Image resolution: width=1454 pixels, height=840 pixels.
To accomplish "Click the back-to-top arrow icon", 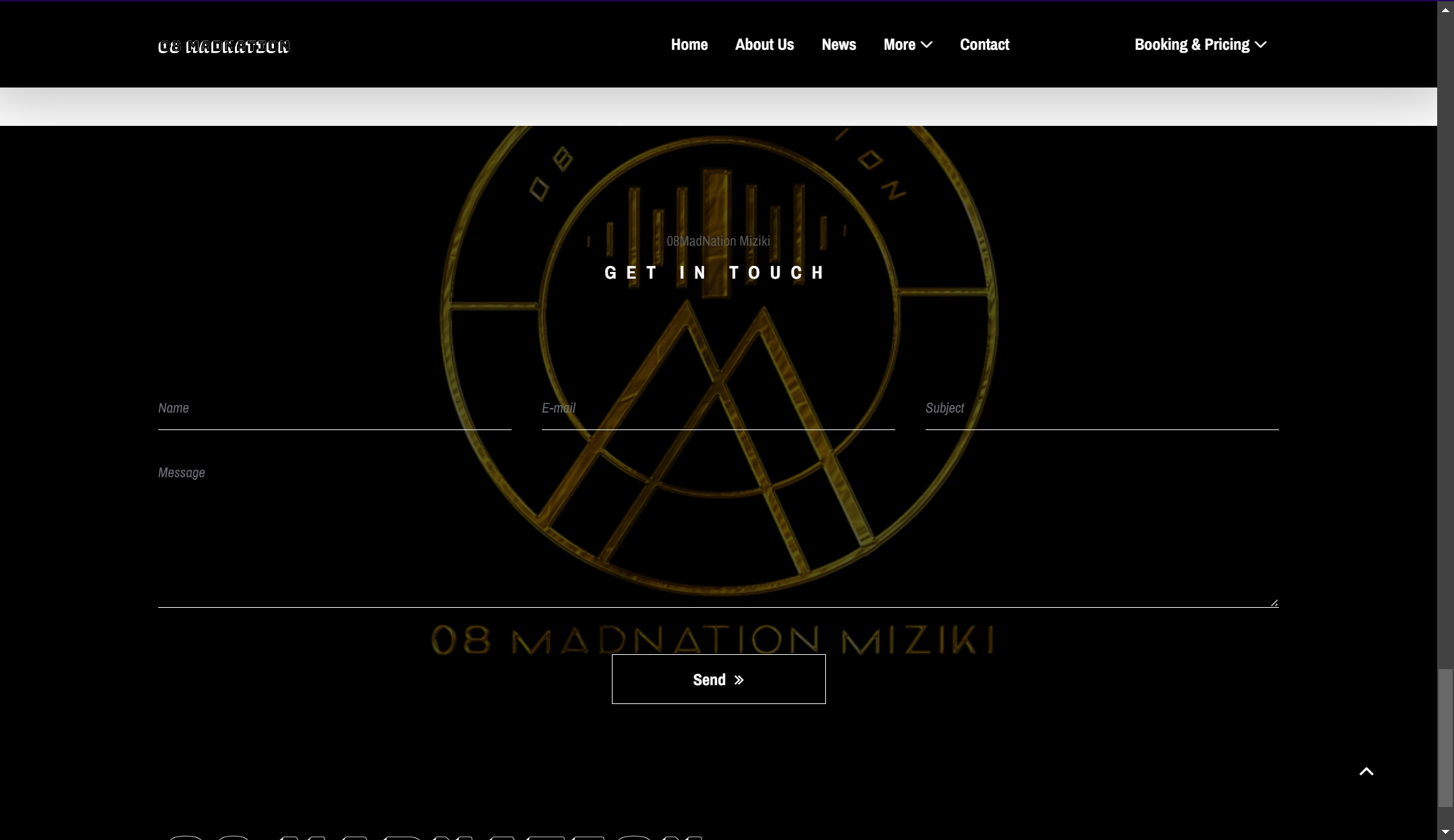I will coord(1366,771).
